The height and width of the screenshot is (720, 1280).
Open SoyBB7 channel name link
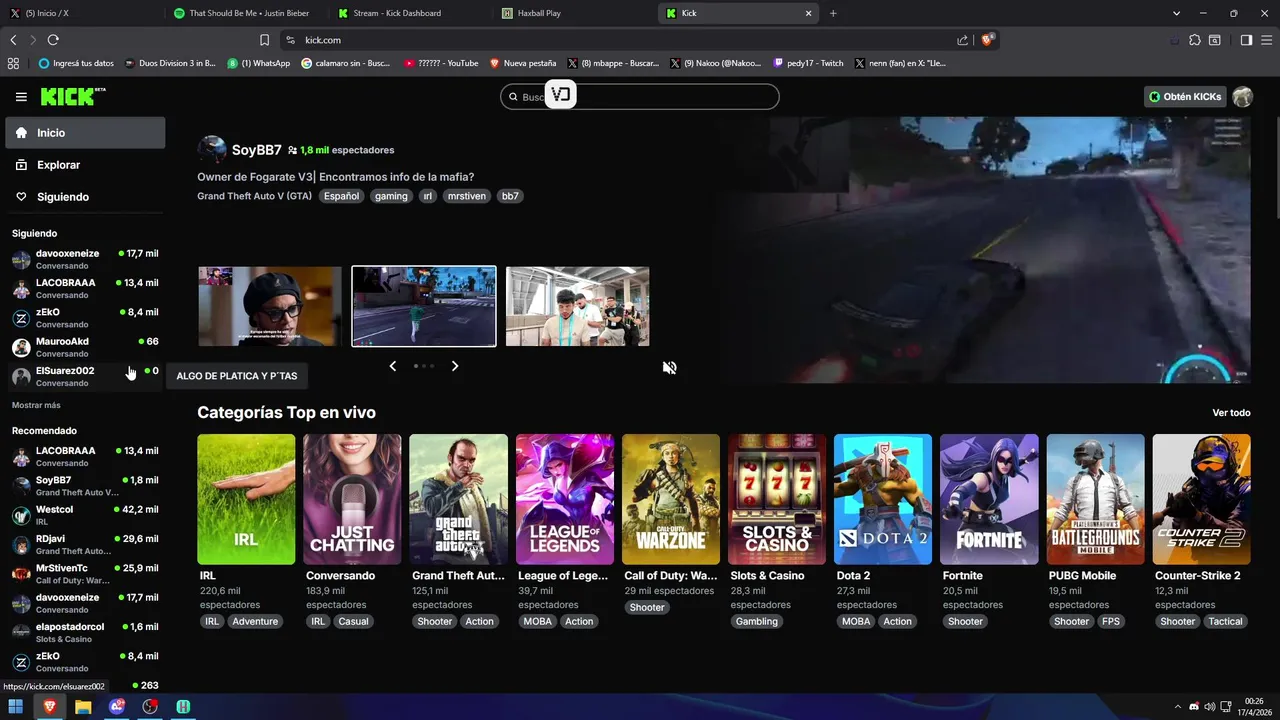(257, 150)
